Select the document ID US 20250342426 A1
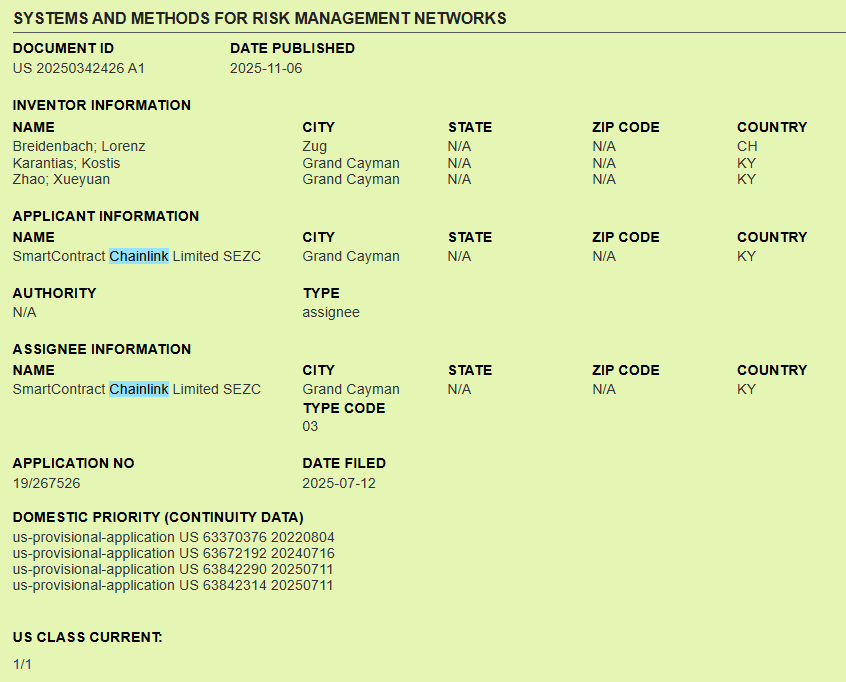Viewport: 846px width, 682px height. (x=79, y=69)
